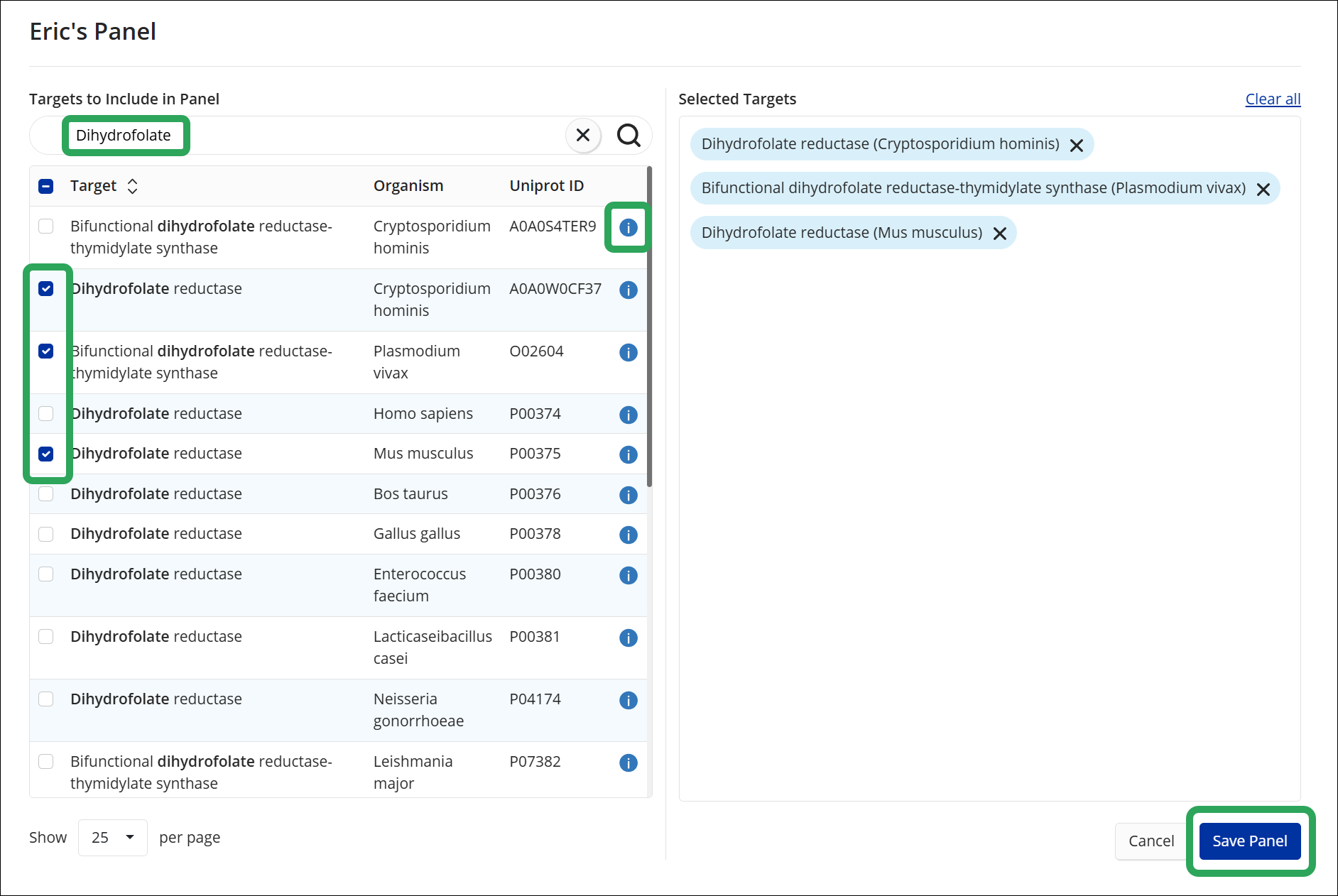Toggle the select-all checkbox in header
The height and width of the screenshot is (896, 1338).
coord(46,185)
